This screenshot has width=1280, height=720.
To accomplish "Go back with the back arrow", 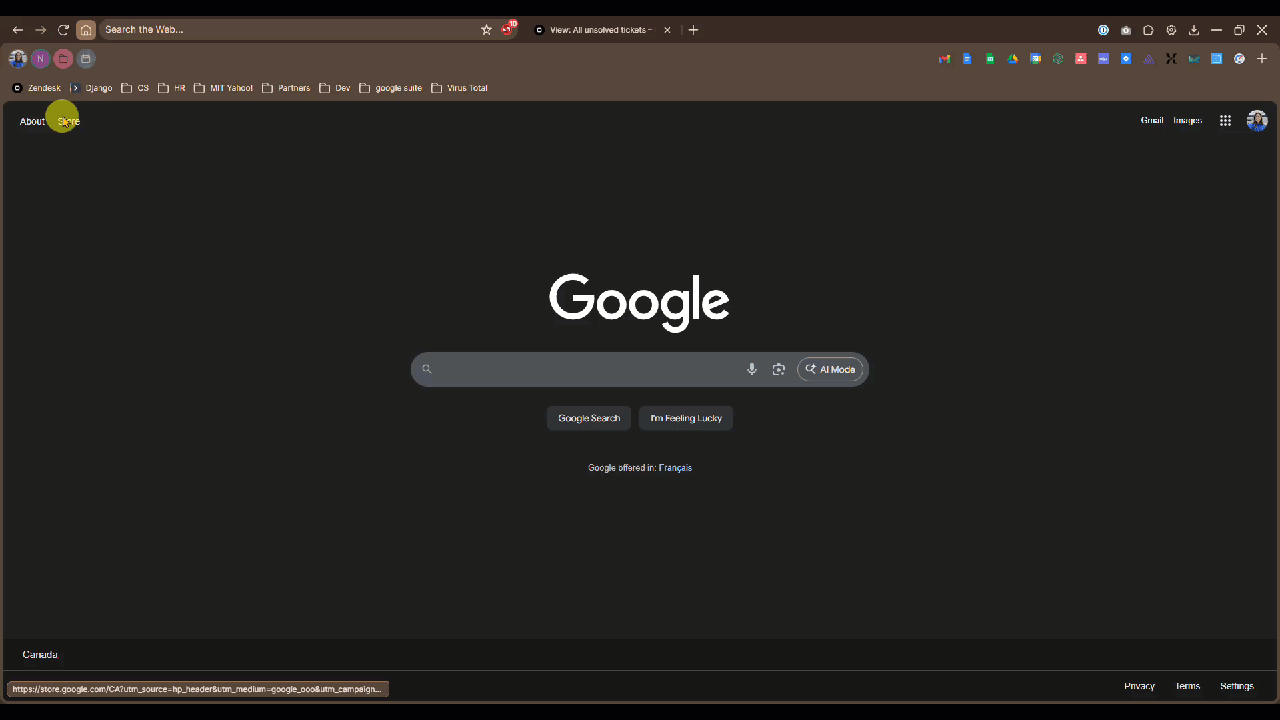I will coord(17,30).
